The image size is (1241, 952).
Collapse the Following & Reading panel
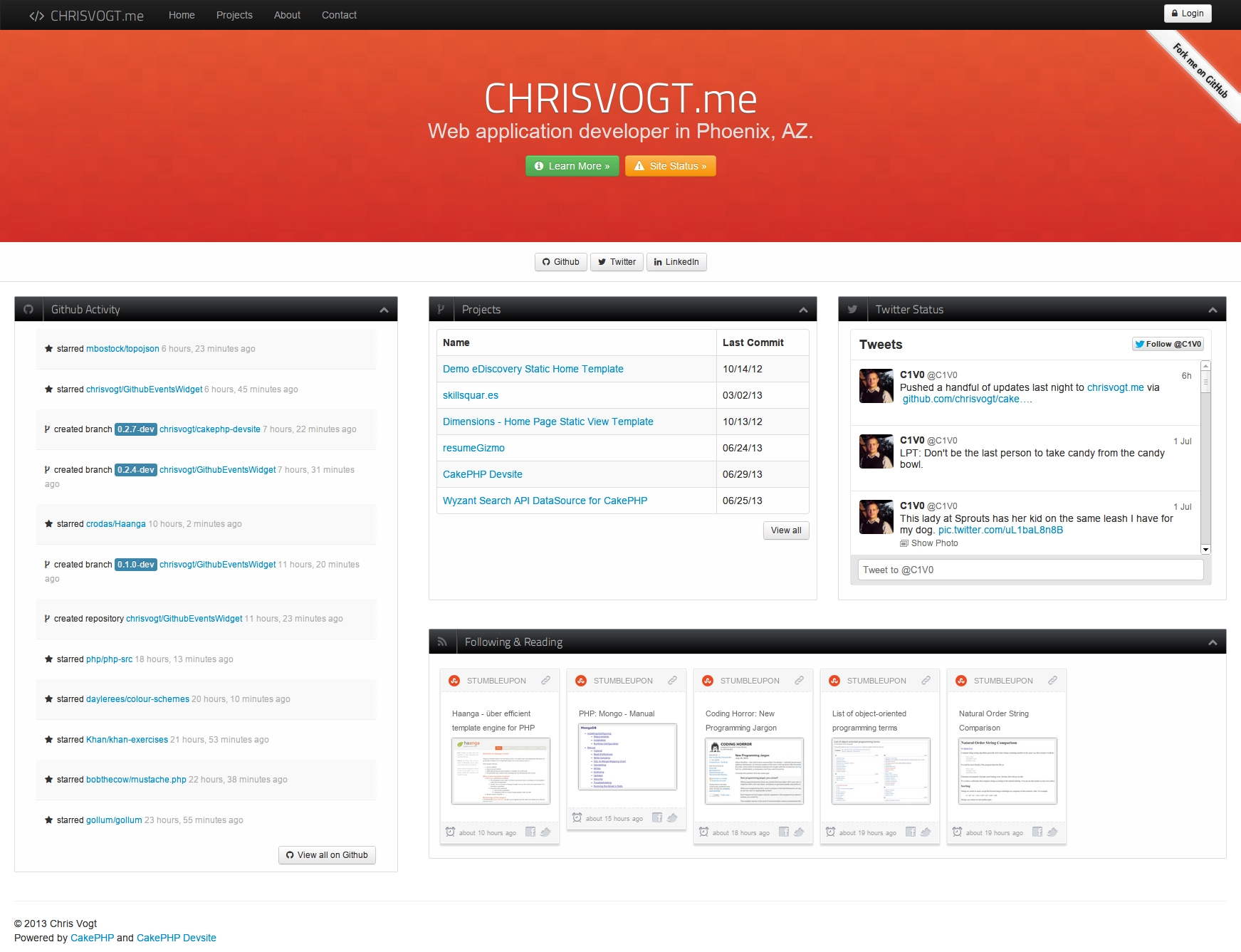tap(1213, 642)
